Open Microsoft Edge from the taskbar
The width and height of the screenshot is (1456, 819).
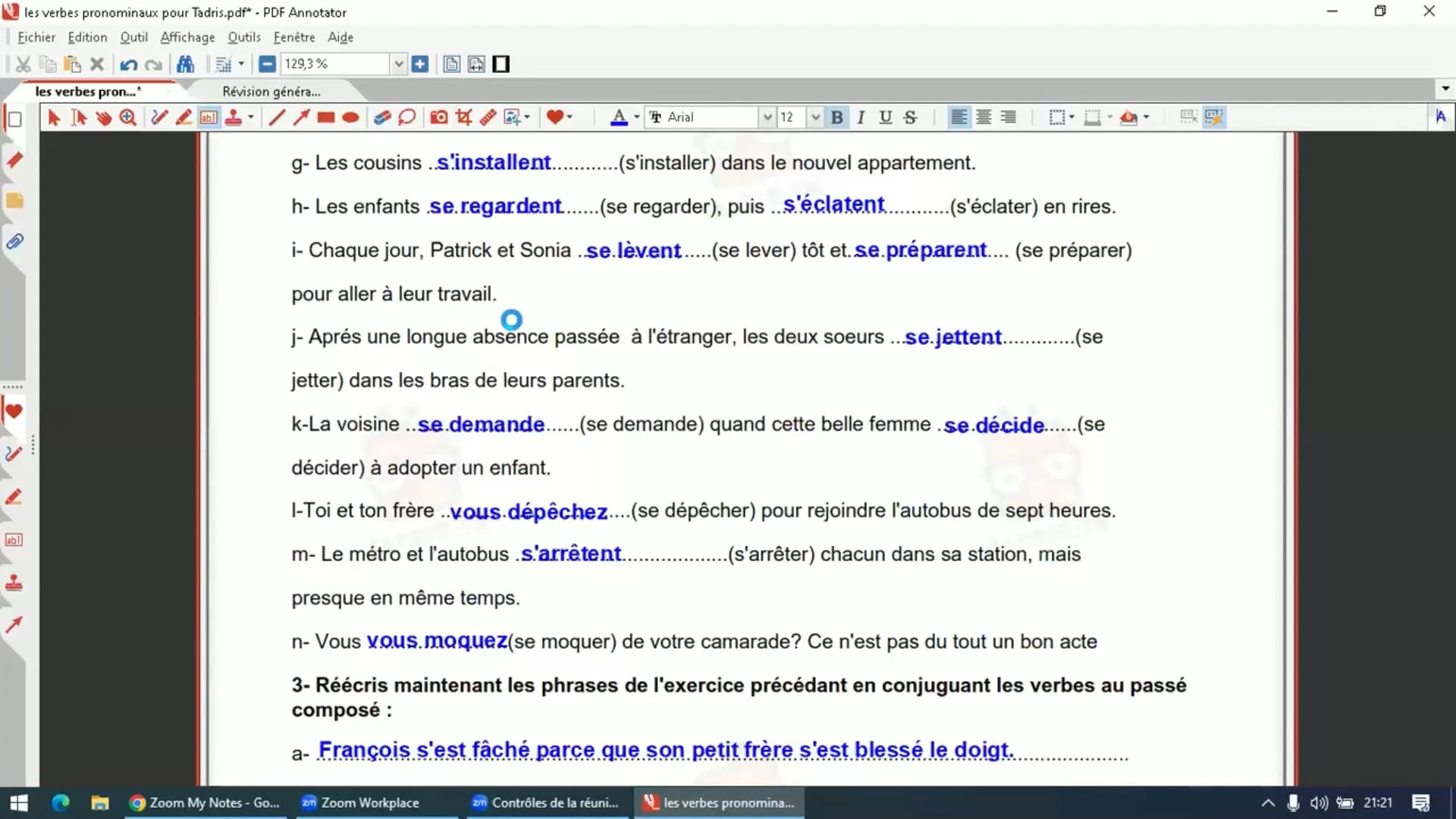(x=60, y=802)
